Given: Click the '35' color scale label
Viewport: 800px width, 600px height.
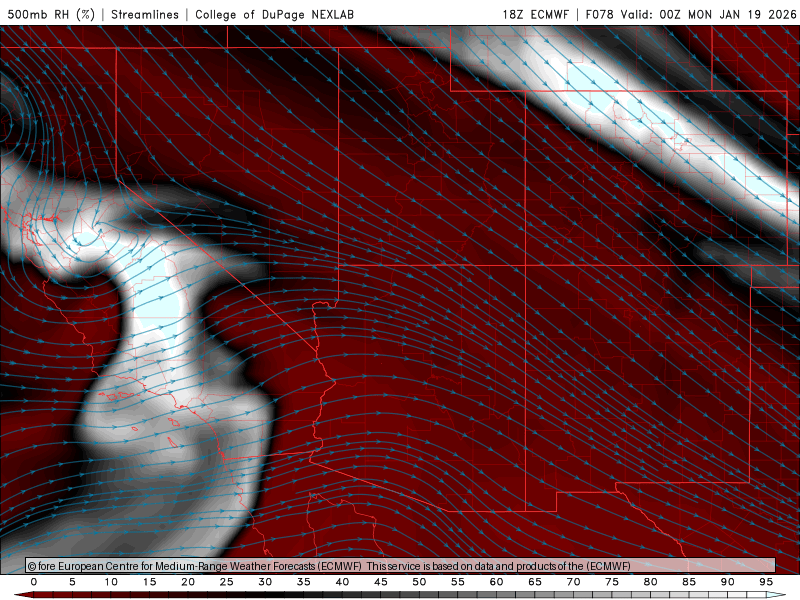Looking at the screenshot, I should 304,582.
